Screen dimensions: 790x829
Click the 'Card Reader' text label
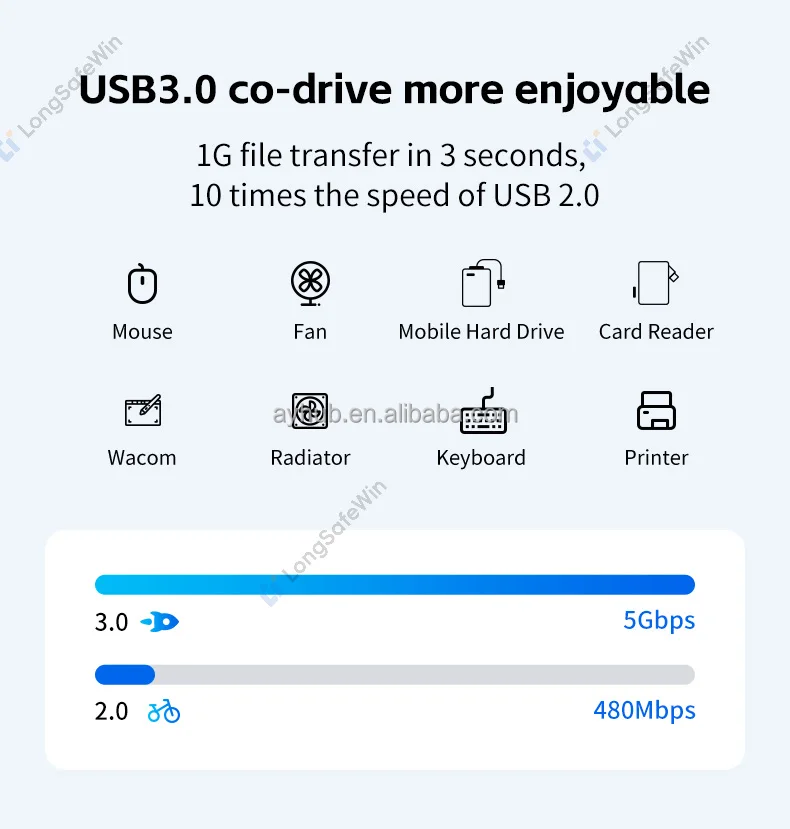(x=656, y=332)
